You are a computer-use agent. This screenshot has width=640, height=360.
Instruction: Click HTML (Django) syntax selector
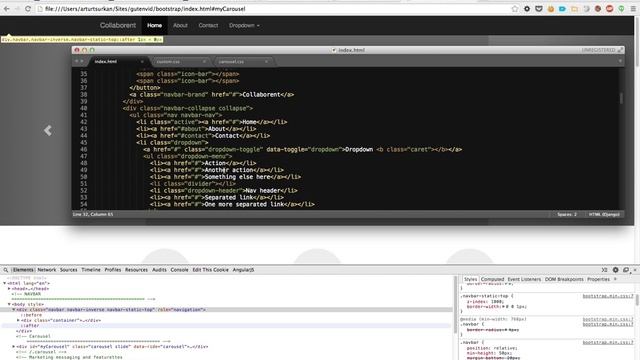(604, 214)
